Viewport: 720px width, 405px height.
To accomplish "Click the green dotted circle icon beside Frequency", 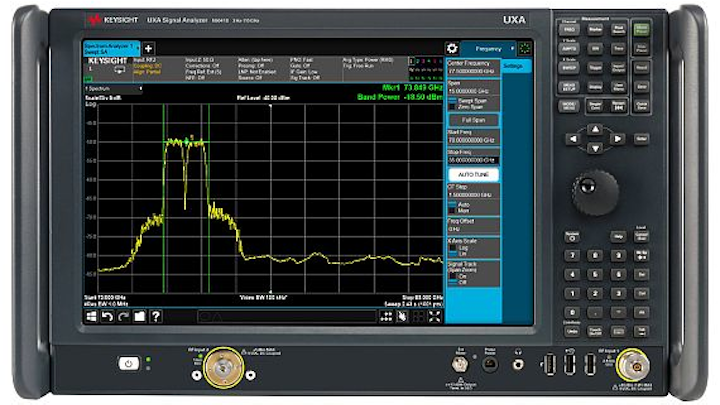I will tap(525, 48).
